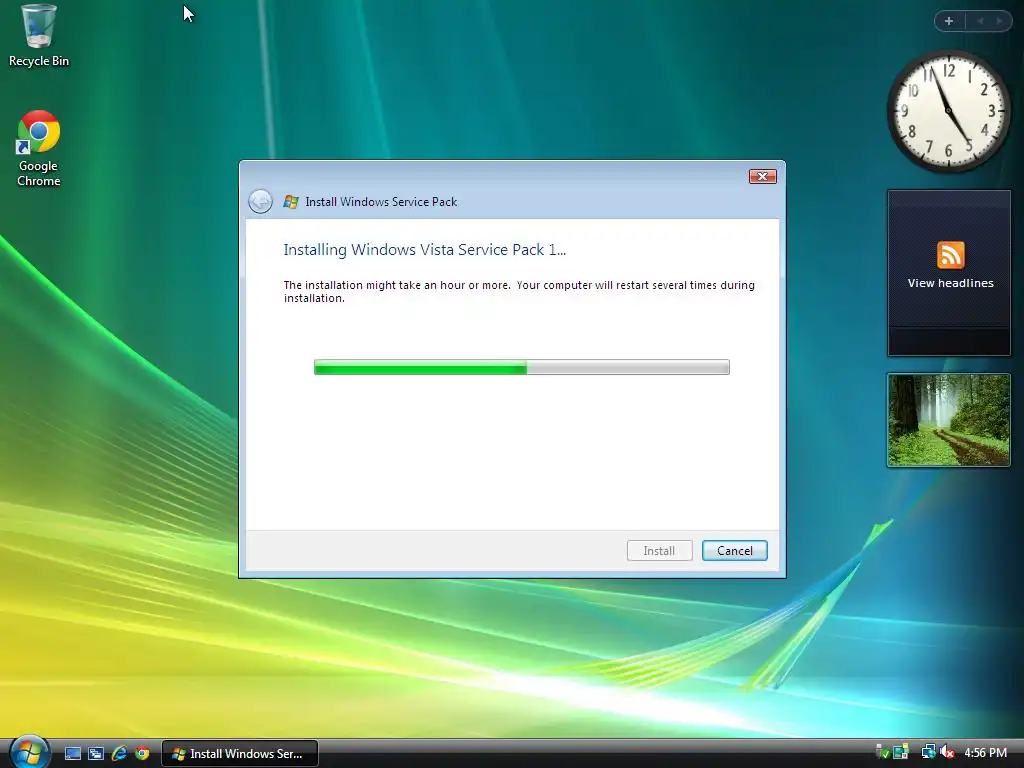Click Switch Between Windows in Quick Launch

click(x=96, y=754)
